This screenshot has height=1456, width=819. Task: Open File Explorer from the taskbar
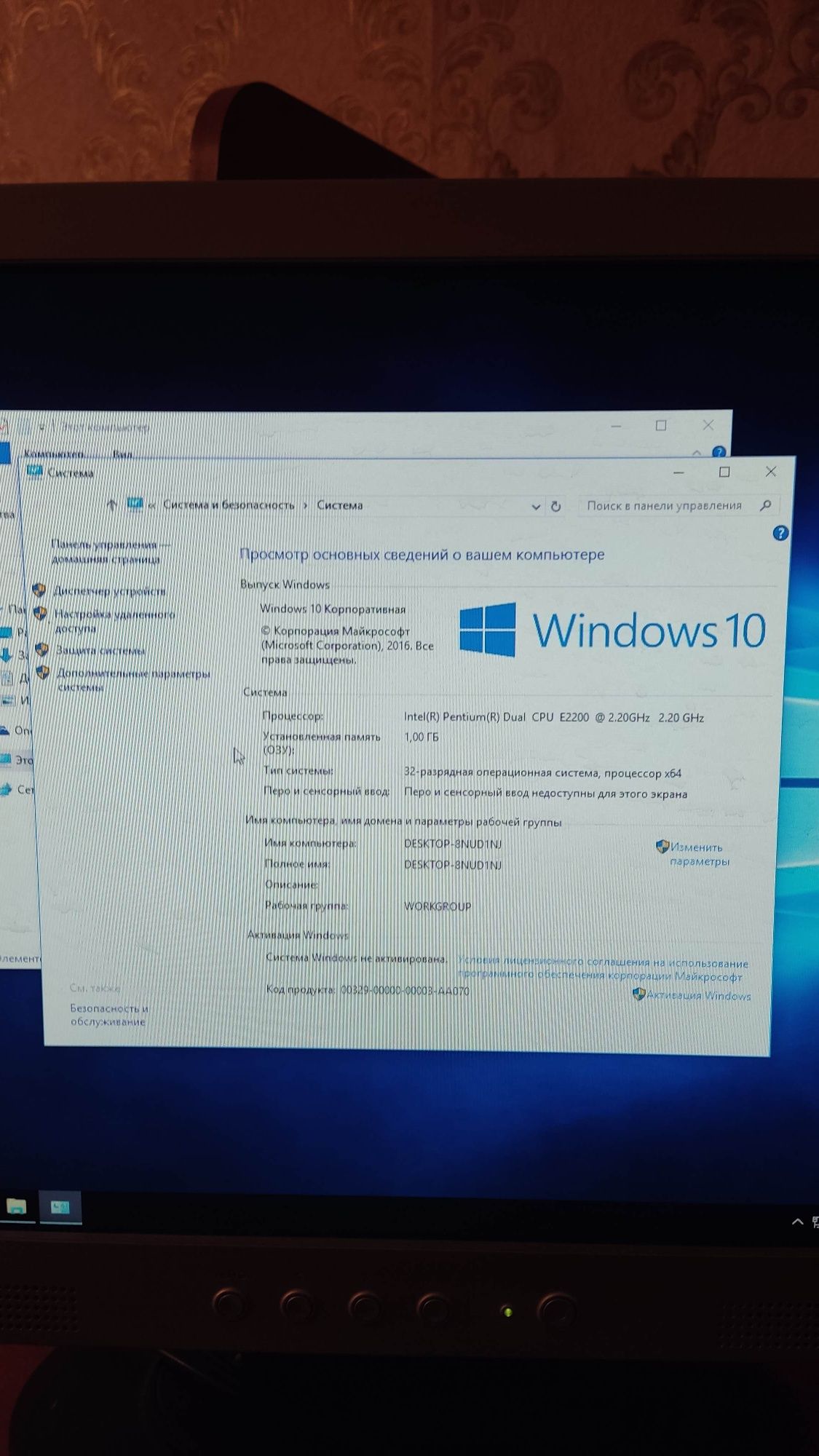[x=17, y=1207]
